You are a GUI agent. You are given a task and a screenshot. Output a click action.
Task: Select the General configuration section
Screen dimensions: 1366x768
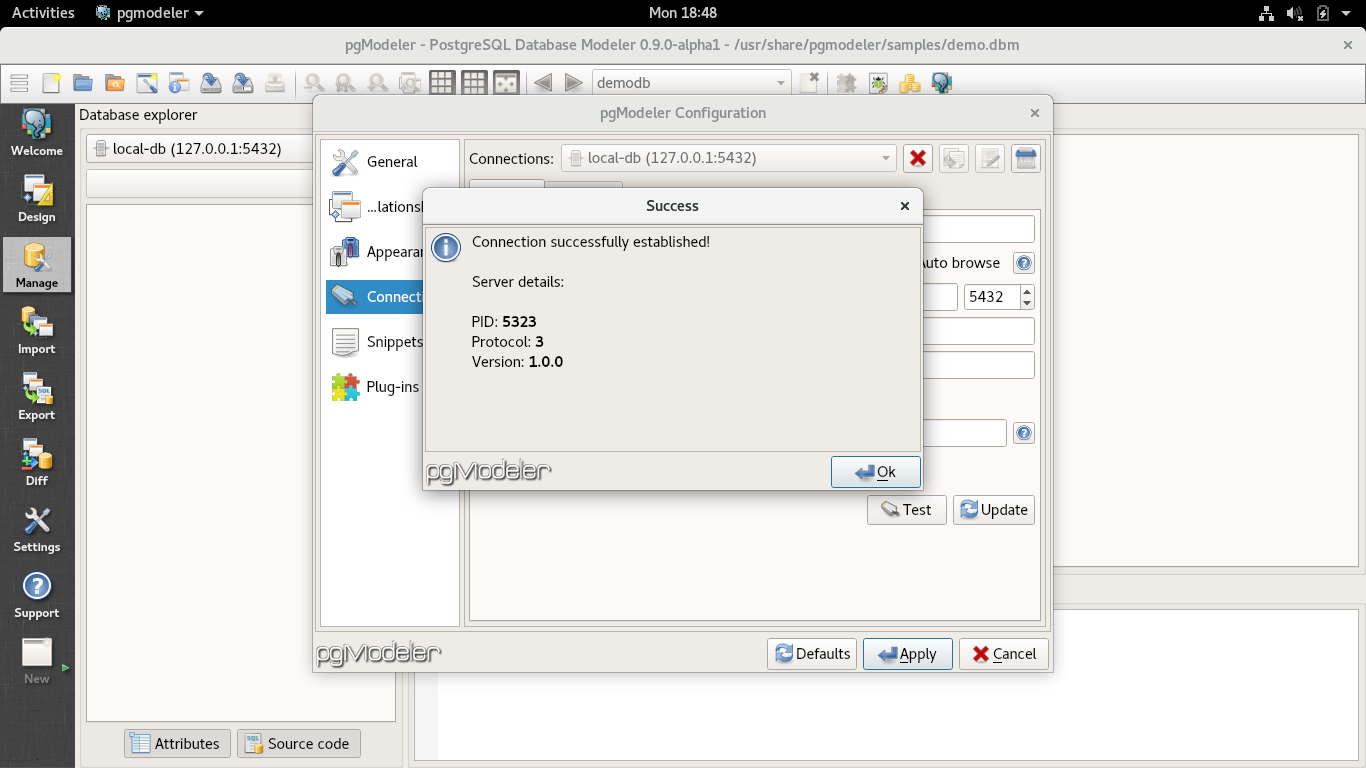click(x=390, y=161)
